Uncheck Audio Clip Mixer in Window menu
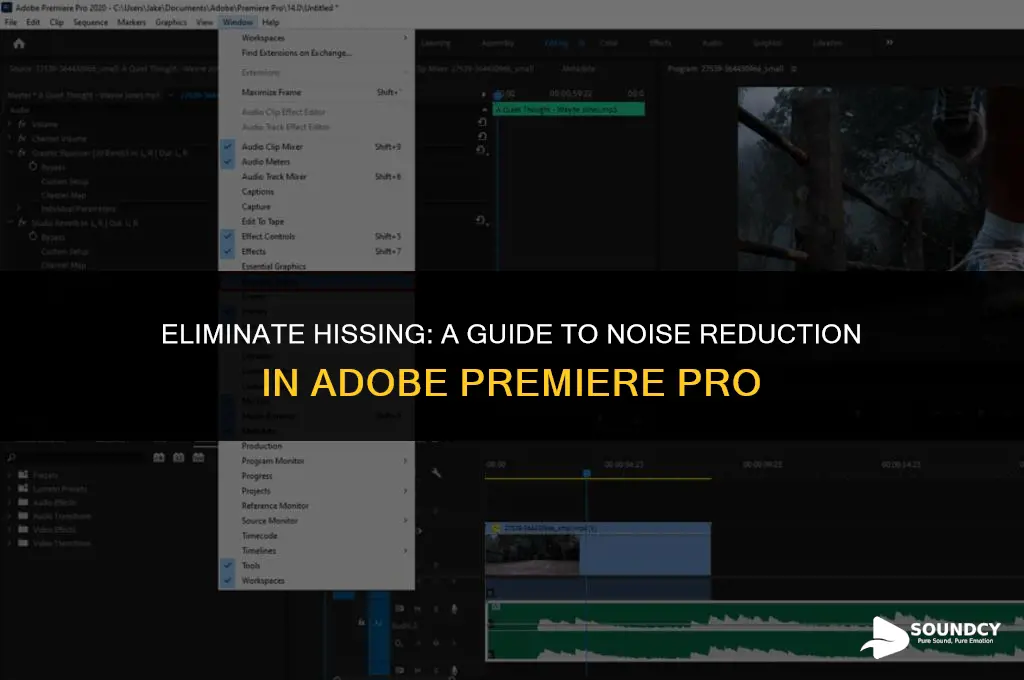The image size is (1024, 680). point(228,146)
